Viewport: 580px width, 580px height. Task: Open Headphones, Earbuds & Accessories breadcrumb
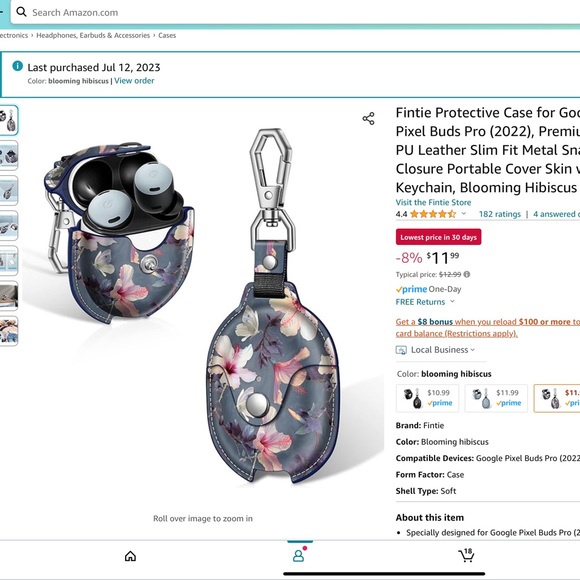point(93,36)
